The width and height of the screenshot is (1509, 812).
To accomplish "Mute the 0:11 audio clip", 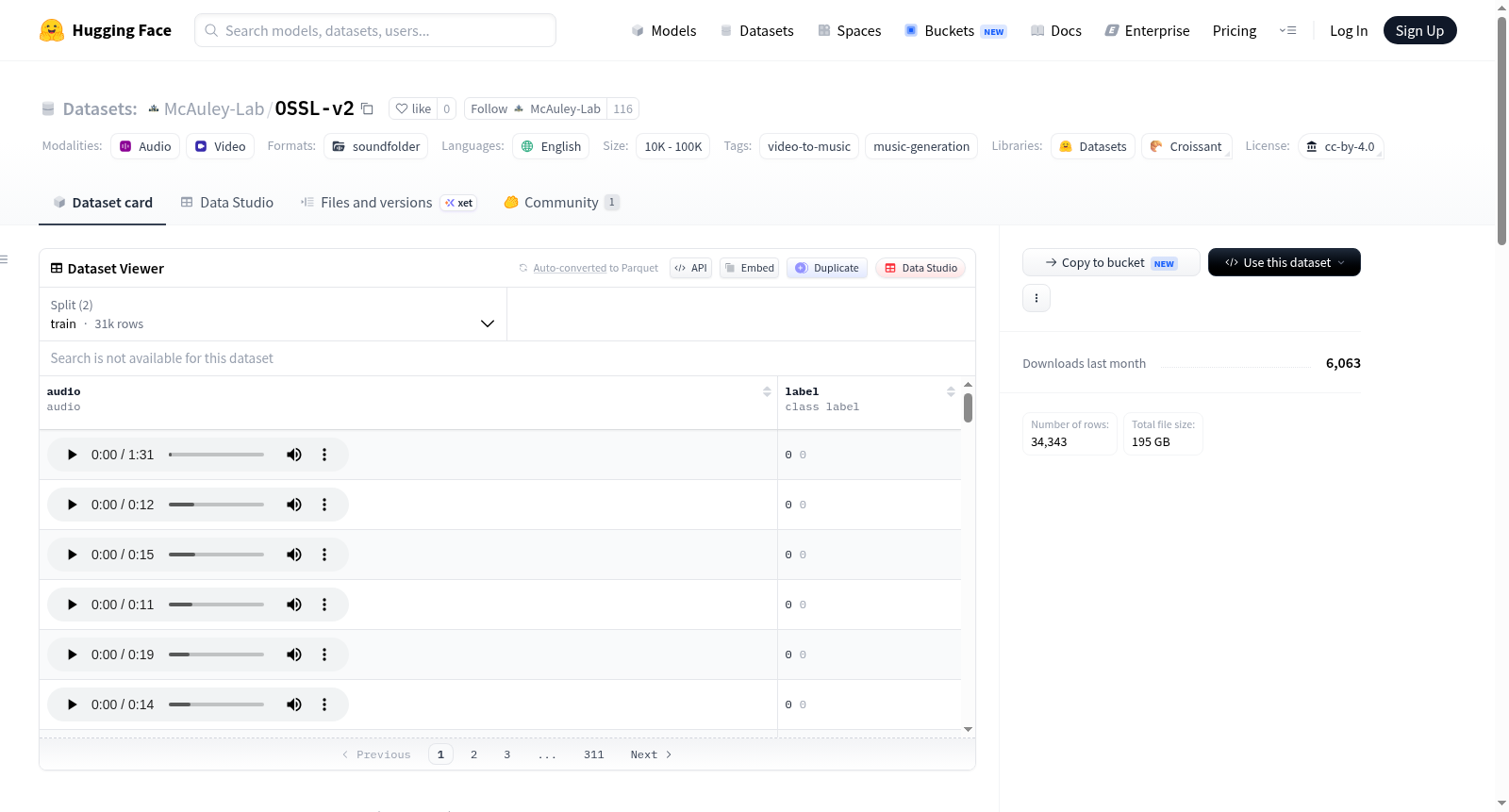I will [294, 605].
